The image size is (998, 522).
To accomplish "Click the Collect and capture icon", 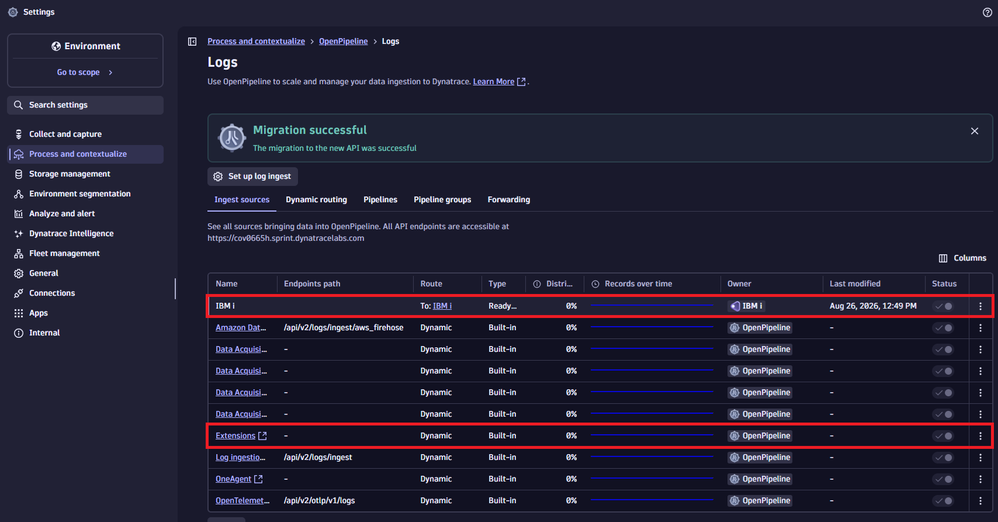I will tap(18, 134).
